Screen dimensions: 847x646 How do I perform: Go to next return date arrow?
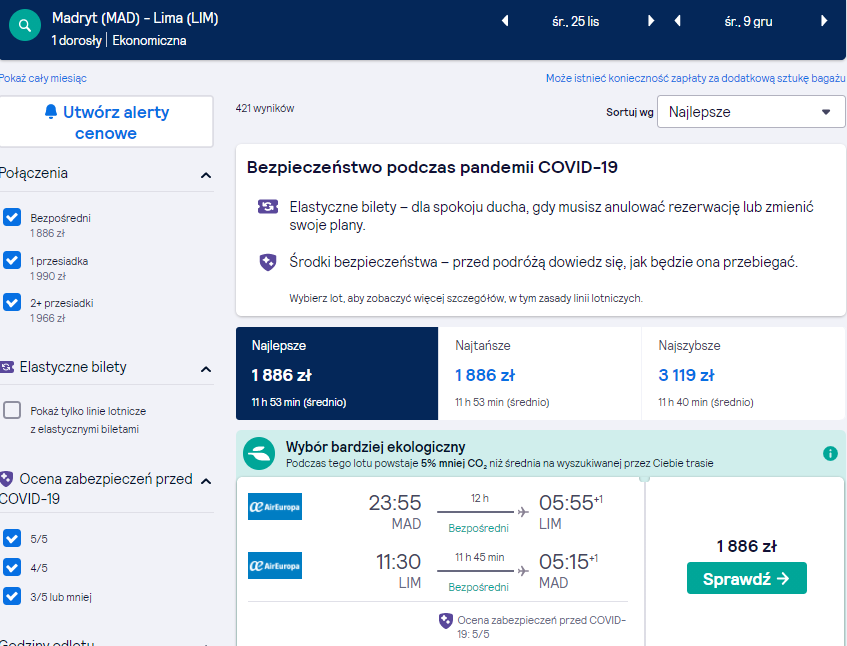pos(824,21)
